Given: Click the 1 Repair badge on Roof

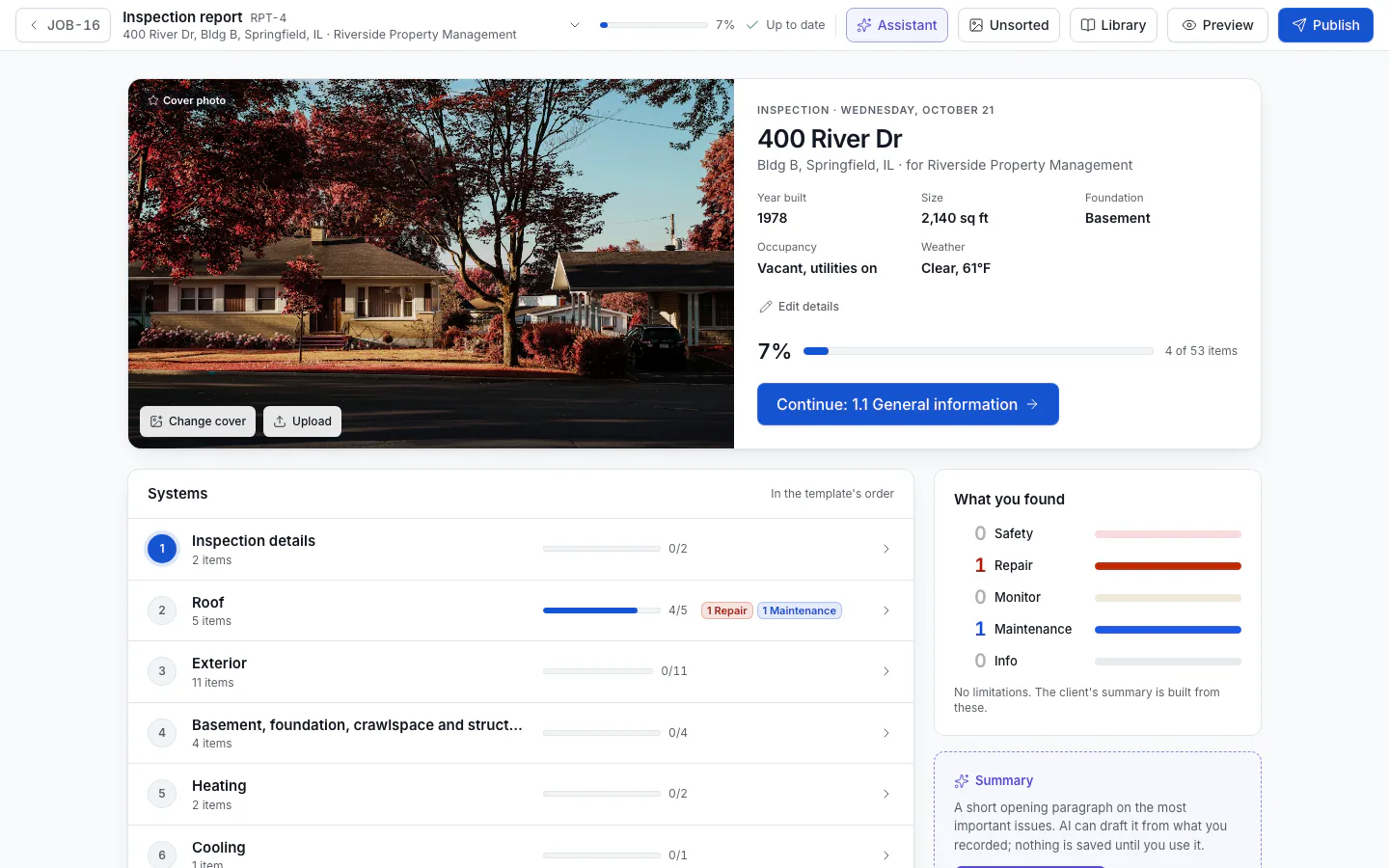Looking at the screenshot, I should [x=727, y=610].
